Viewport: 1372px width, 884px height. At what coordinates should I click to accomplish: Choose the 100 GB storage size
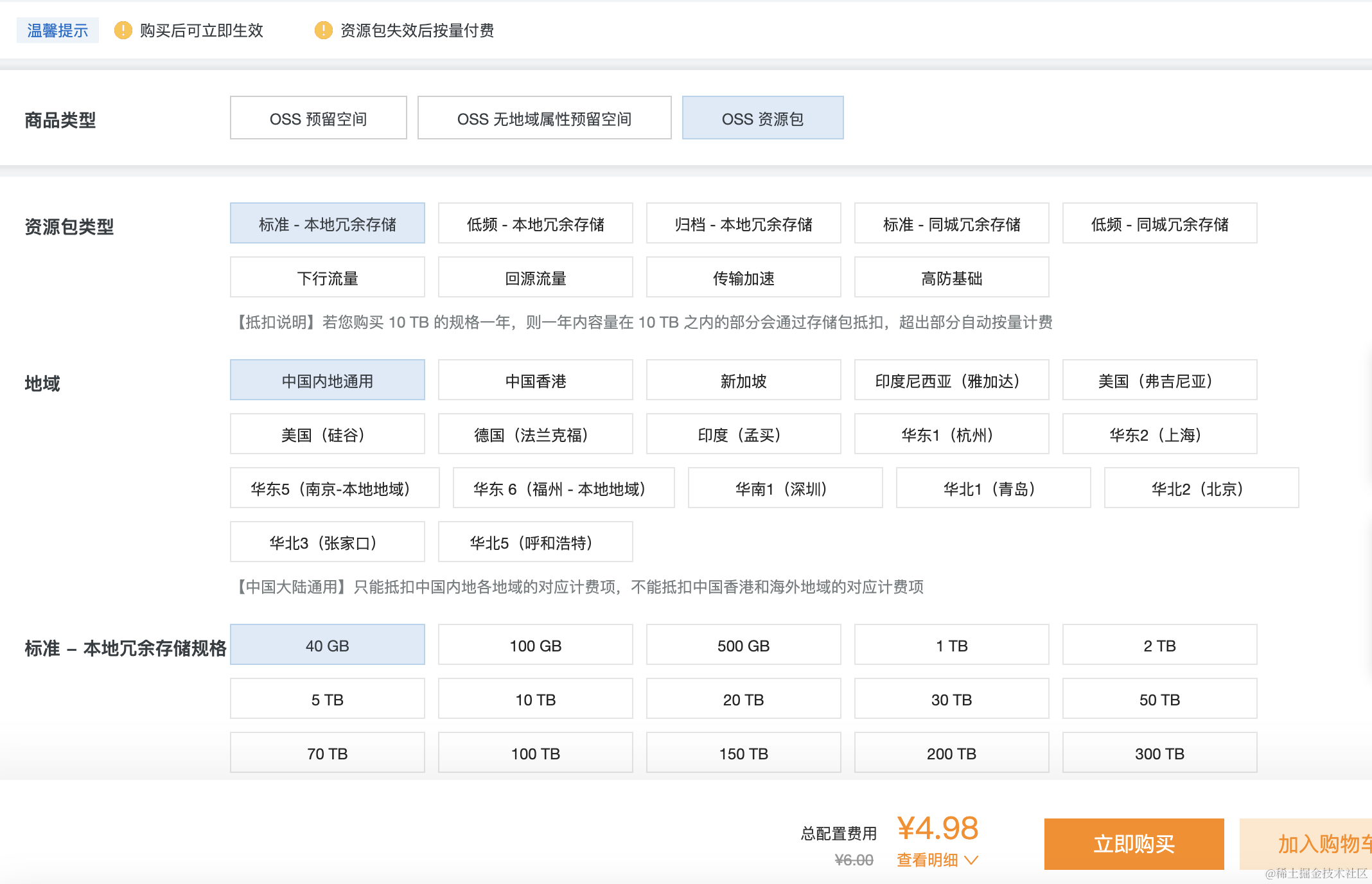click(535, 645)
